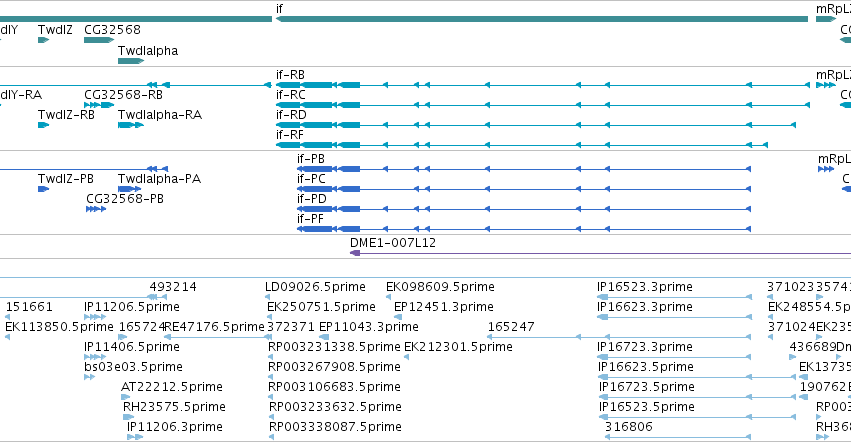Select the 151661 feature label
The width and height of the screenshot is (851, 442).
pos(29,307)
